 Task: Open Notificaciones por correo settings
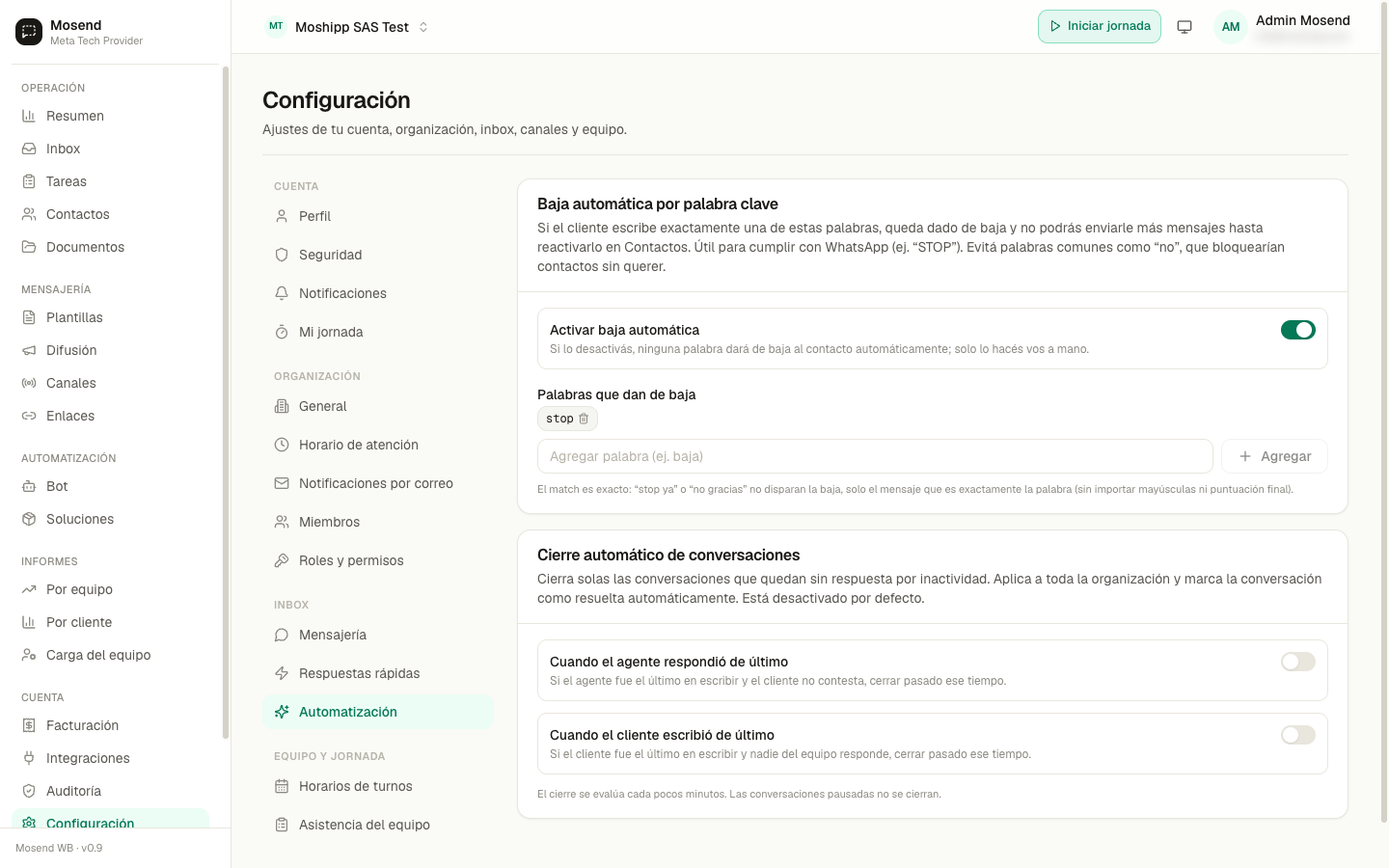coord(378,483)
